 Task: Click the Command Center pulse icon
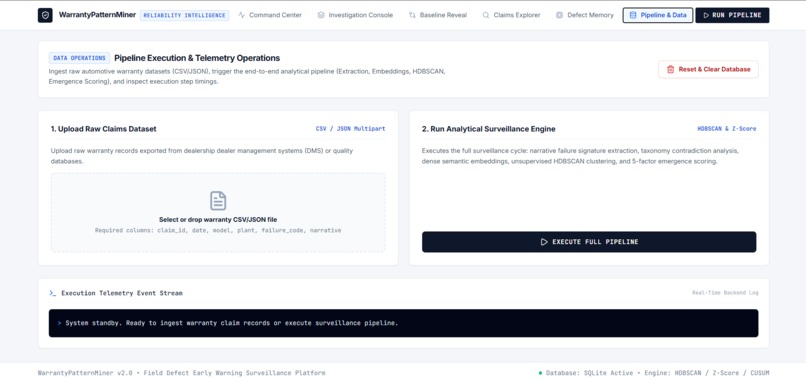click(242, 15)
